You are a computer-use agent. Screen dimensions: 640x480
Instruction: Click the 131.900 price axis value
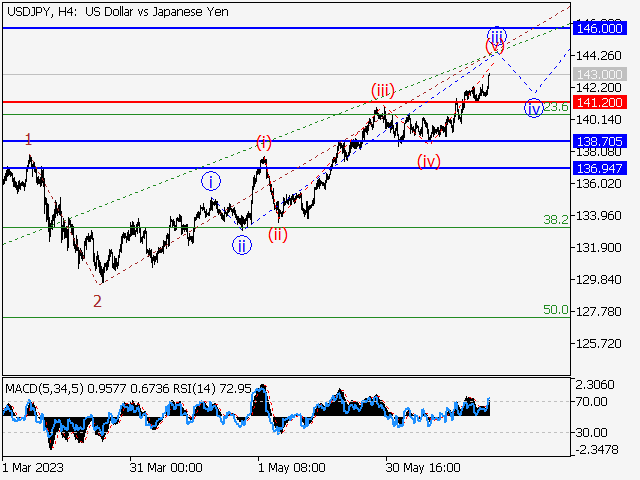pos(598,248)
